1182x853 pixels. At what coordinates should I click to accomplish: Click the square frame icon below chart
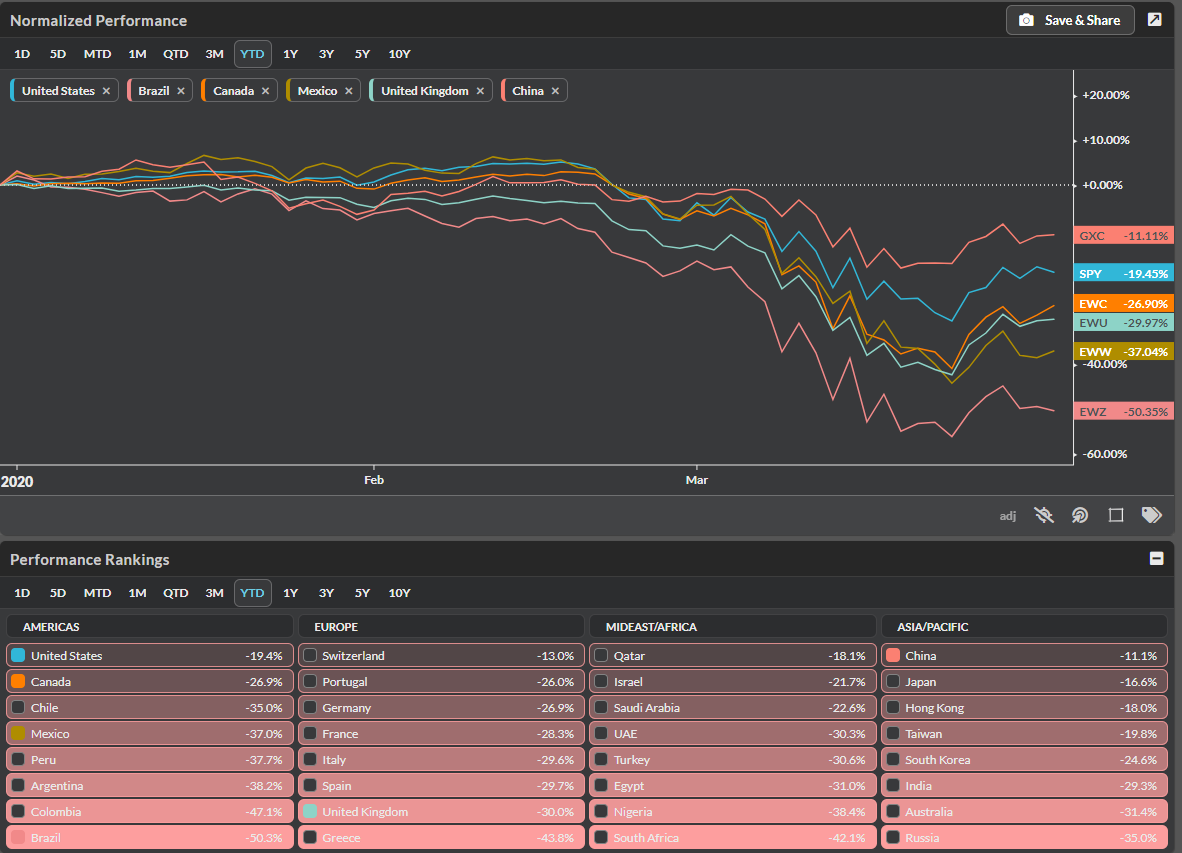(x=1116, y=515)
